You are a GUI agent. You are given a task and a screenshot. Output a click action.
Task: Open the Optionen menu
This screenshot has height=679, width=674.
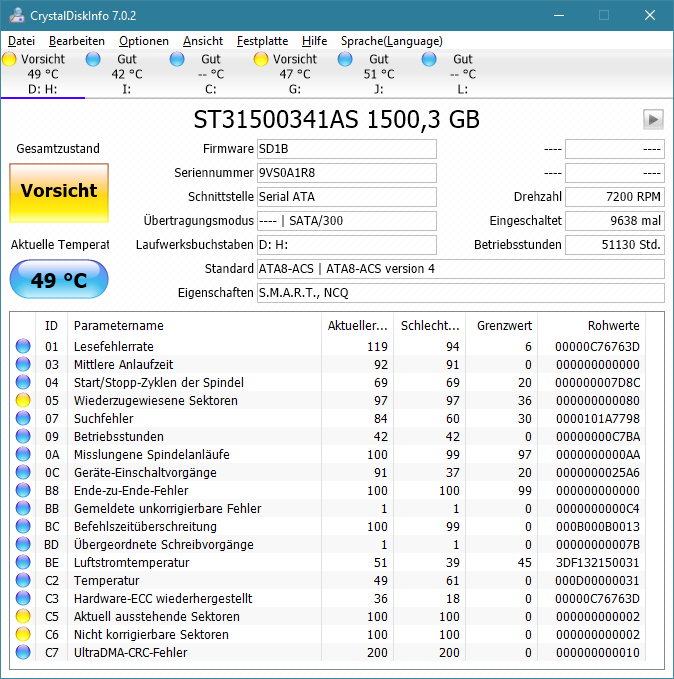(x=144, y=41)
